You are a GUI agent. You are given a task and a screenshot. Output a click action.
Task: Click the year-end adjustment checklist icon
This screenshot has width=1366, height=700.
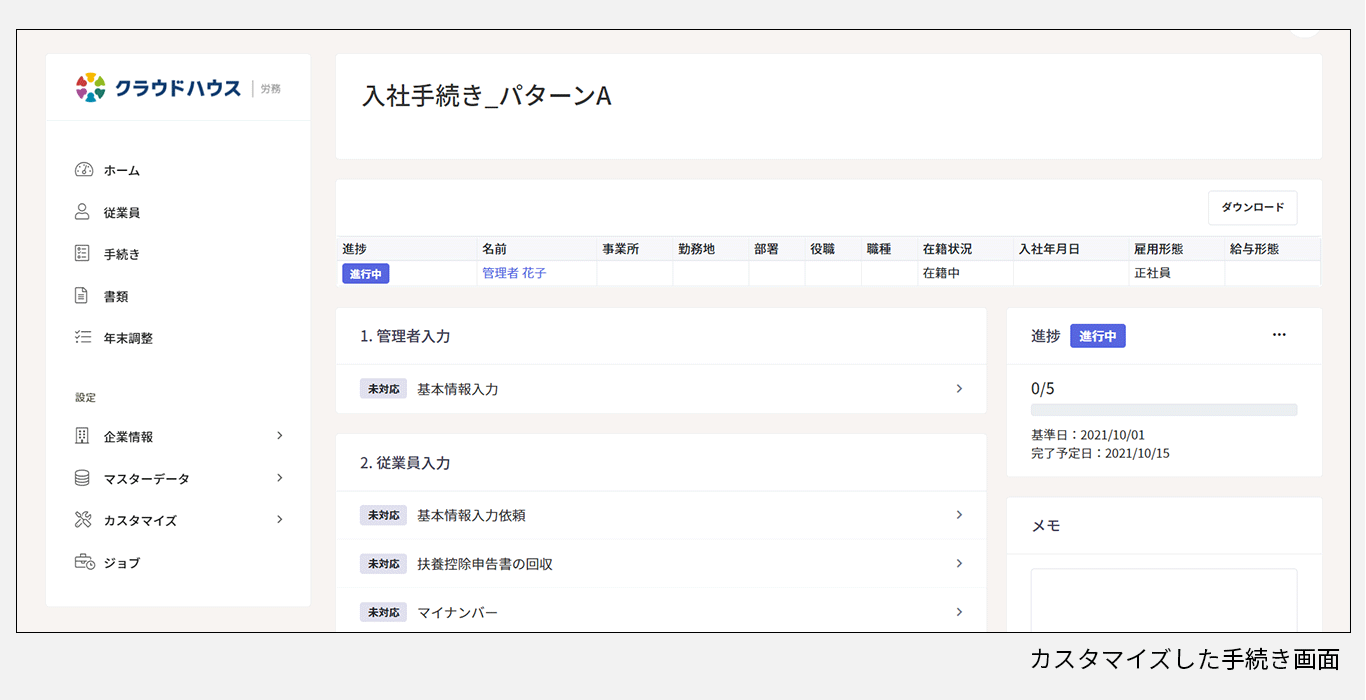coord(83,338)
